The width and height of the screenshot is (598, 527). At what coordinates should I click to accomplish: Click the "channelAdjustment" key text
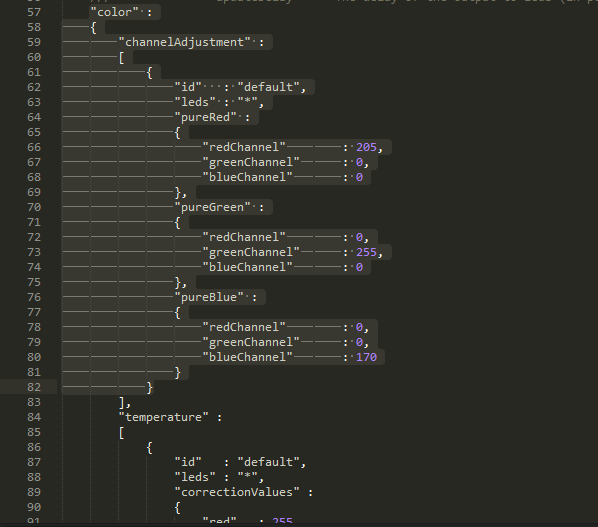(x=185, y=42)
